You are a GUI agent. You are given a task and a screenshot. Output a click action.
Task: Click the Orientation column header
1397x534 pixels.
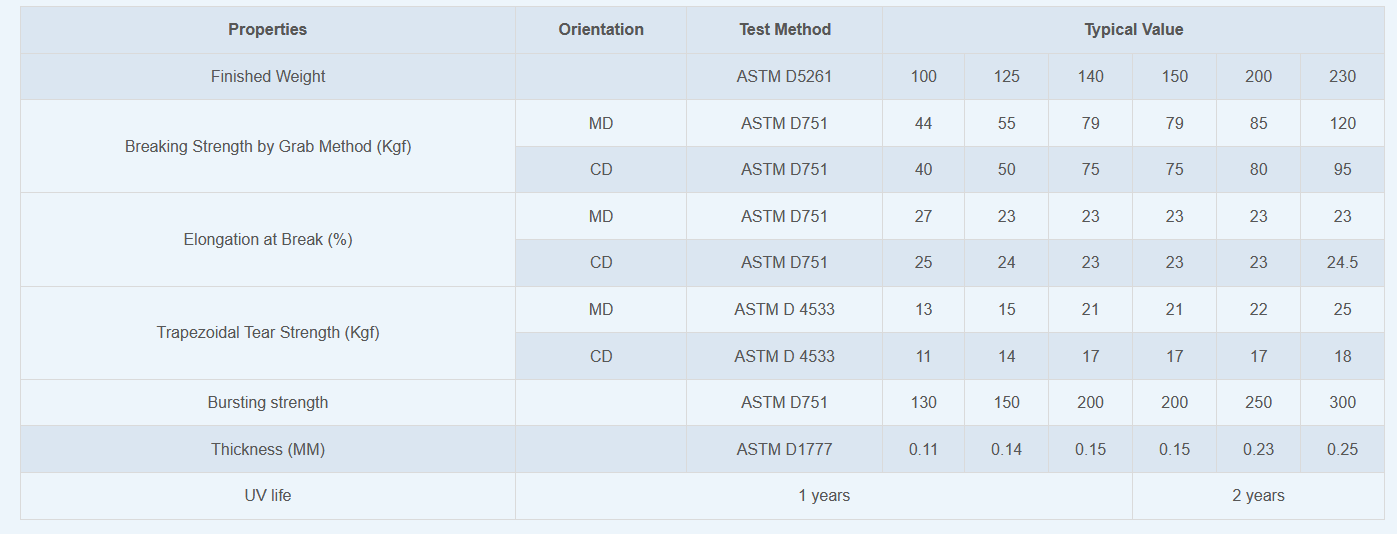pyautogui.click(x=601, y=30)
